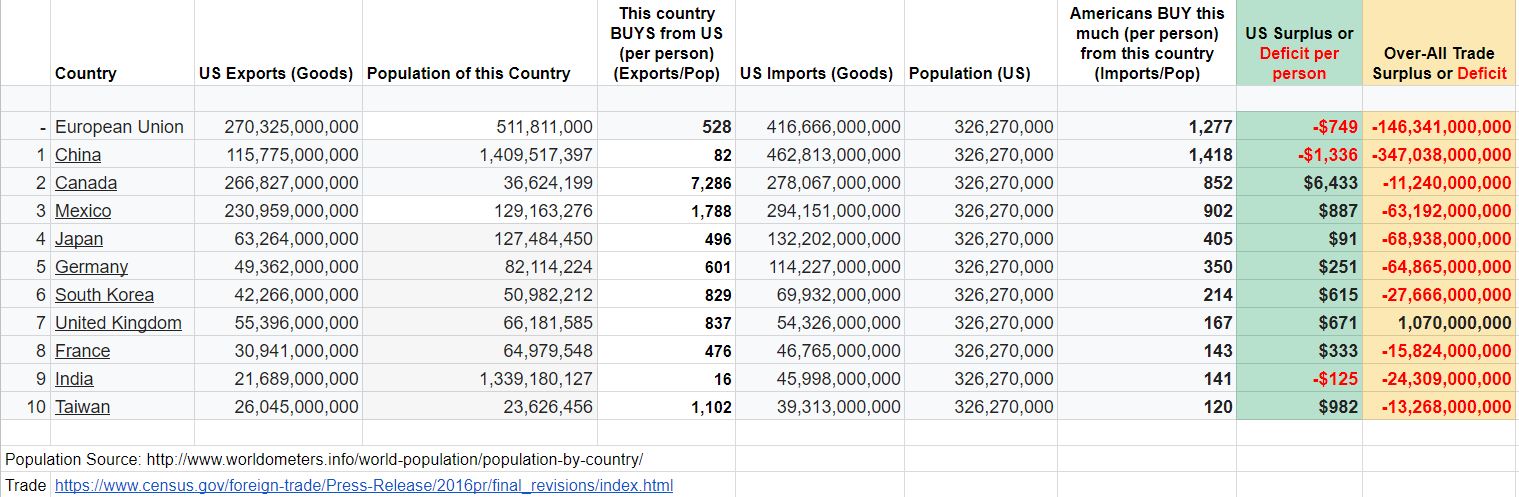
Task: Select the 'US Surplus or Deficit per person' header
Action: [x=1299, y=53]
